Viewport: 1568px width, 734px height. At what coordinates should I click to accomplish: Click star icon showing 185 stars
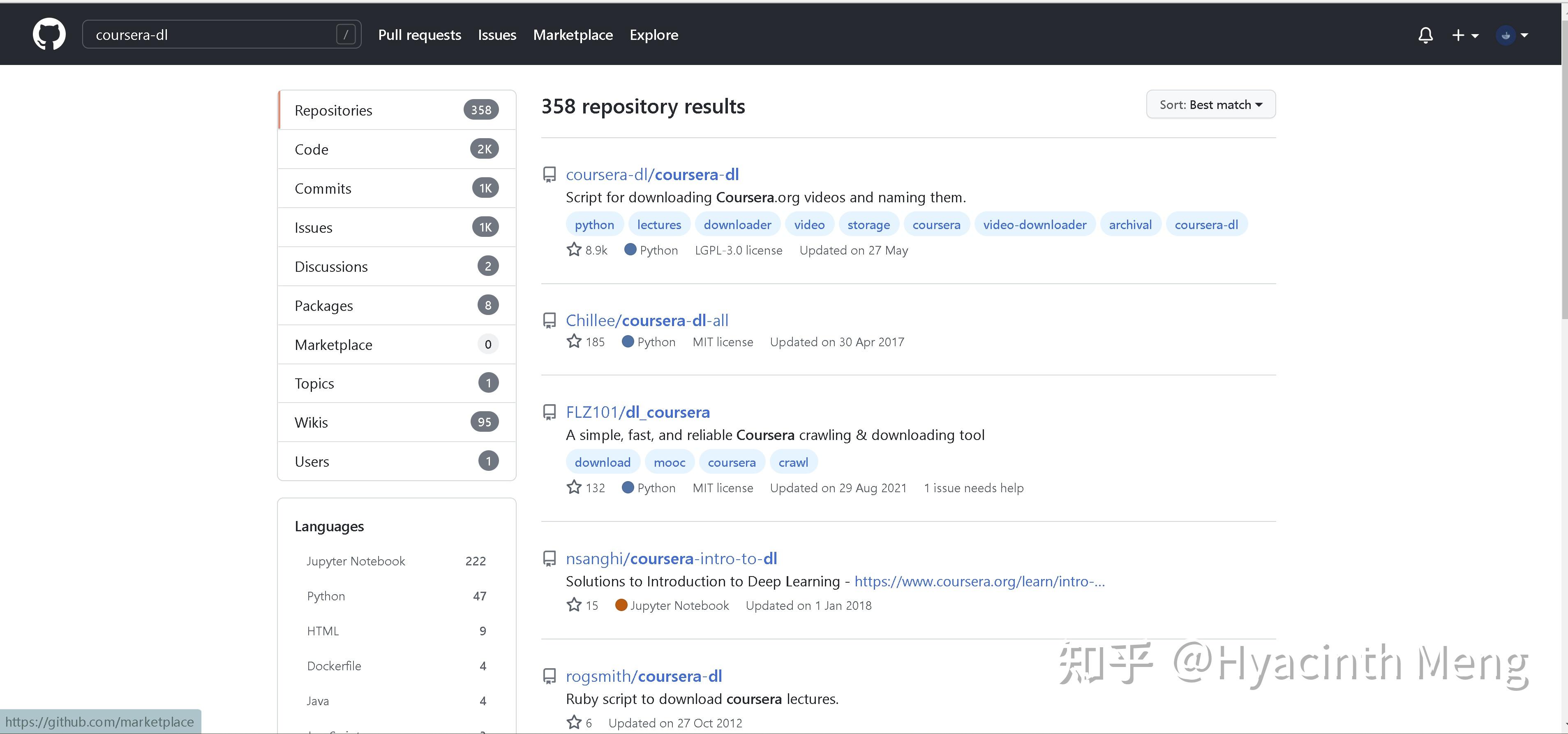click(574, 341)
